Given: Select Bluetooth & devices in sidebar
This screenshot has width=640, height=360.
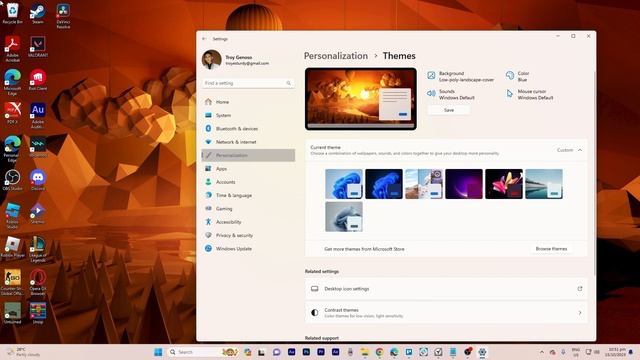Looking at the screenshot, I should coord(248,129).
